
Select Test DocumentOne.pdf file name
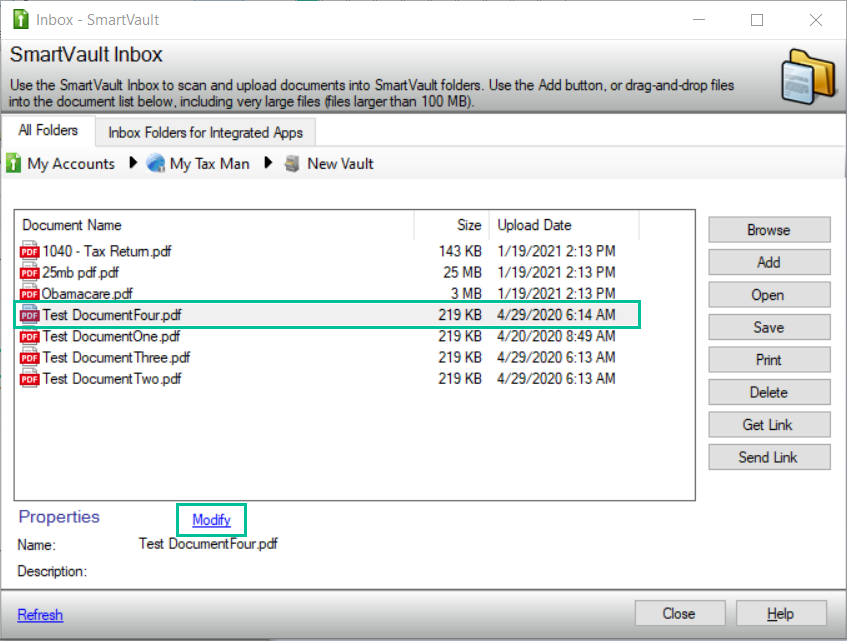pos(111,336)
